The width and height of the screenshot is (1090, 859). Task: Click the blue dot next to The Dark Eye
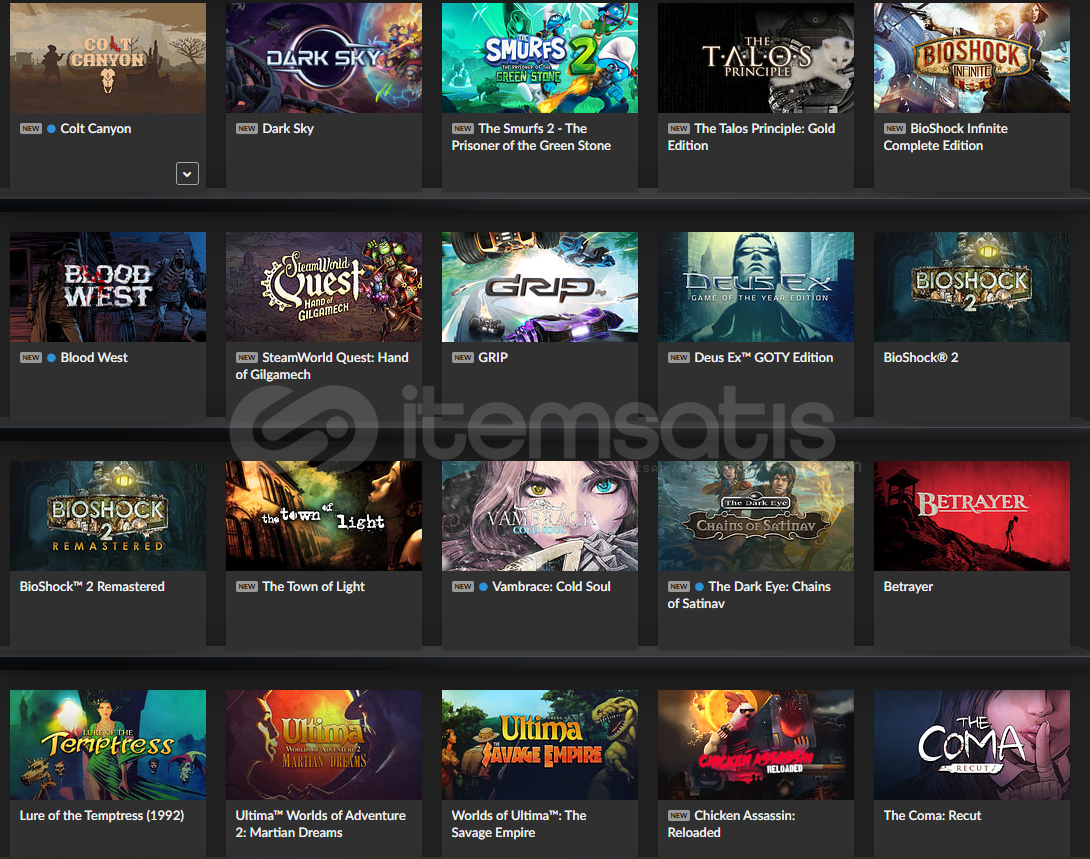coord(699,587)
